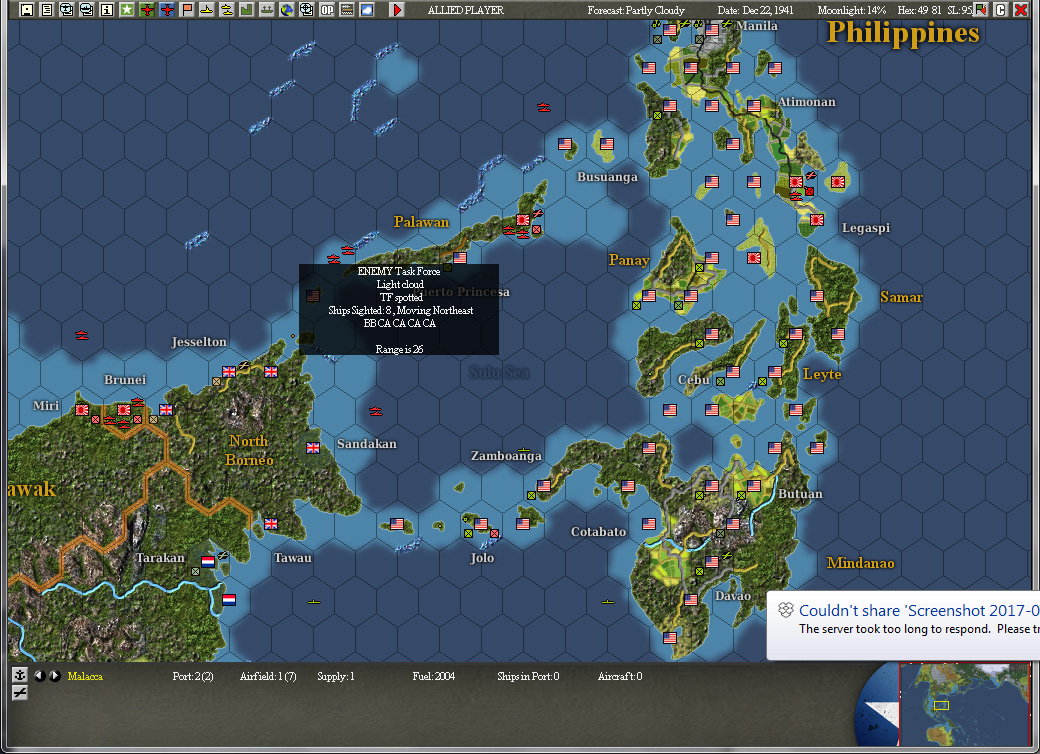Select the red enemy ship west of Jesselton
This screenshot has height=754, width=1040.
[82, 335]
